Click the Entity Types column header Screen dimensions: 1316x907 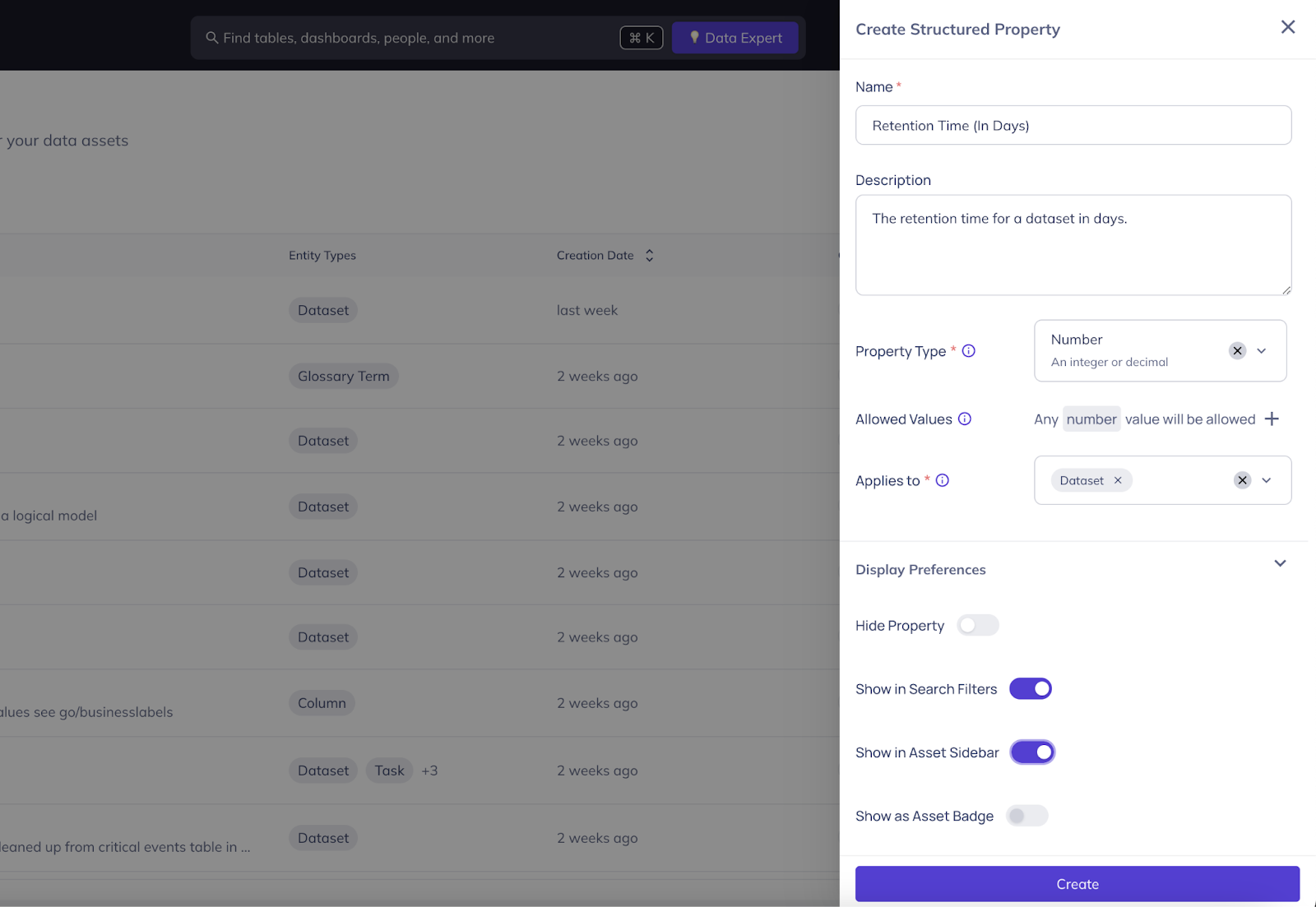tap(322, 256)
